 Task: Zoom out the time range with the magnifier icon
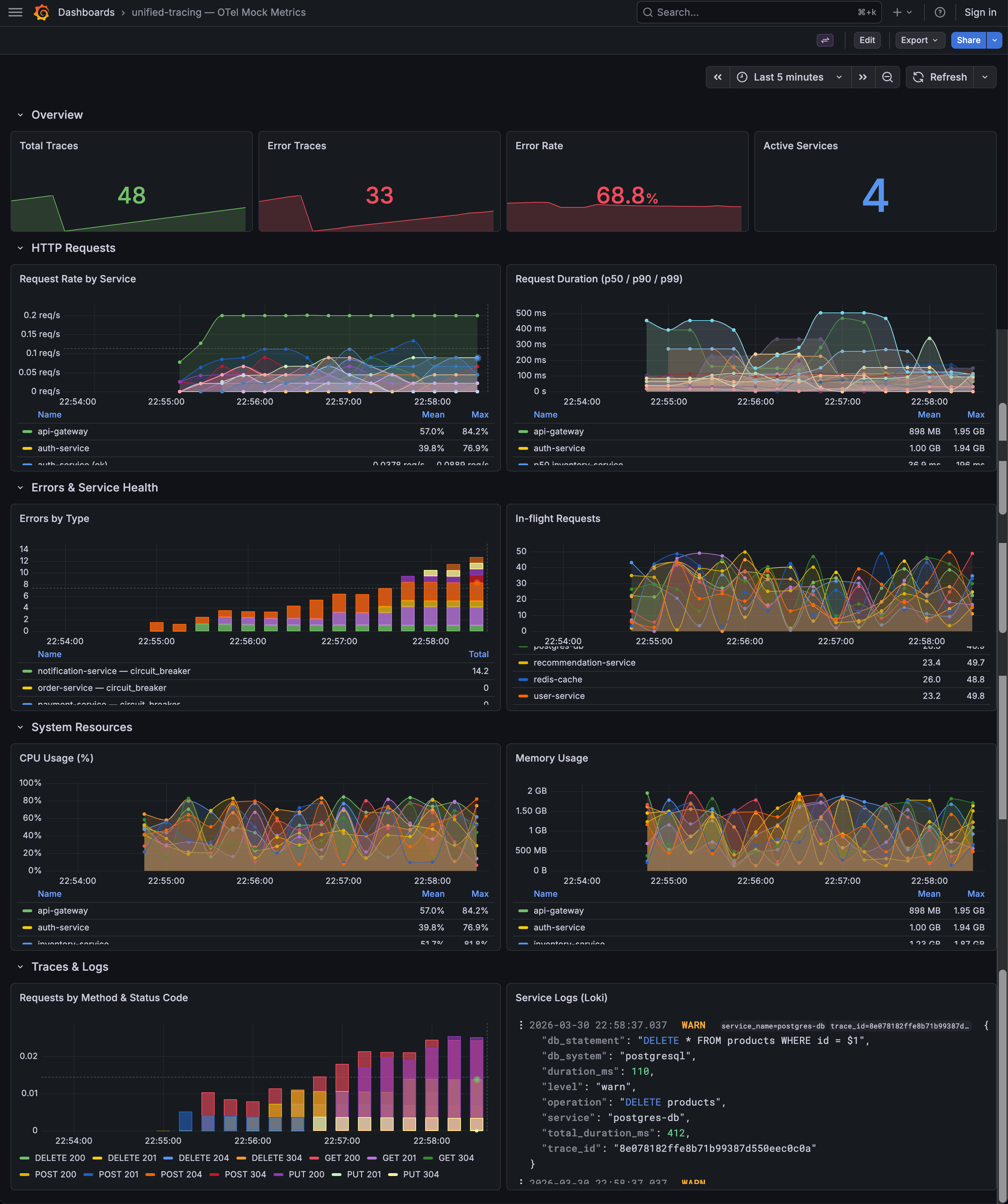[x=887, y=77]
